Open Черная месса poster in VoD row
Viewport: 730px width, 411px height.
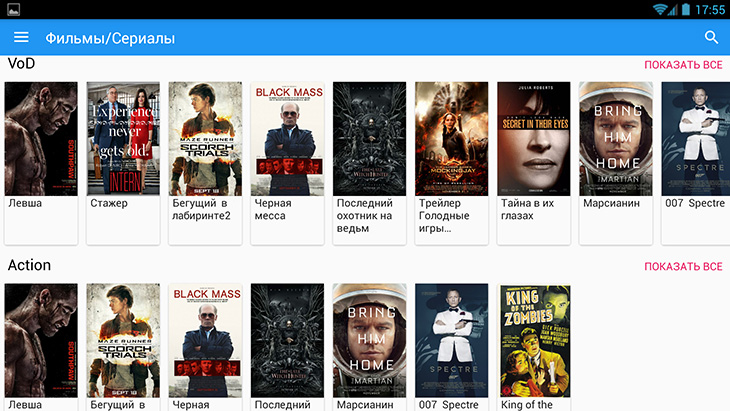[287, 139]
